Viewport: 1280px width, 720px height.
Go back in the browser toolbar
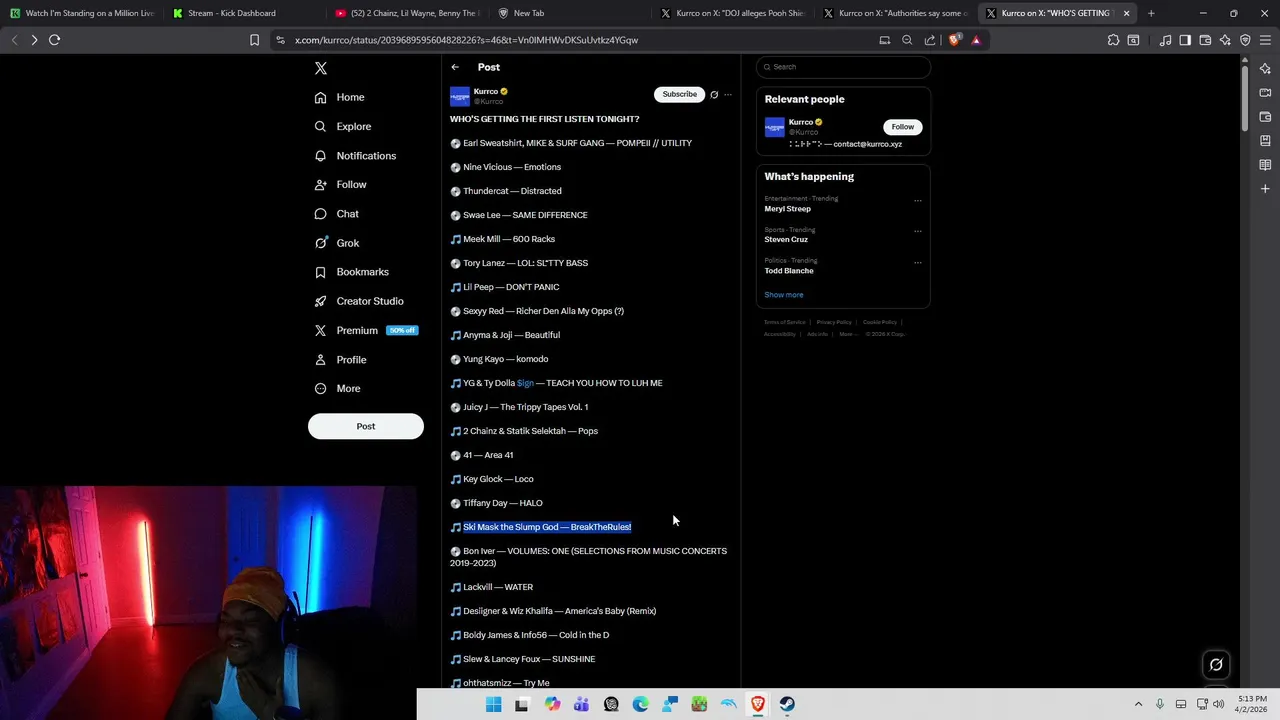[x=14, y=40]
